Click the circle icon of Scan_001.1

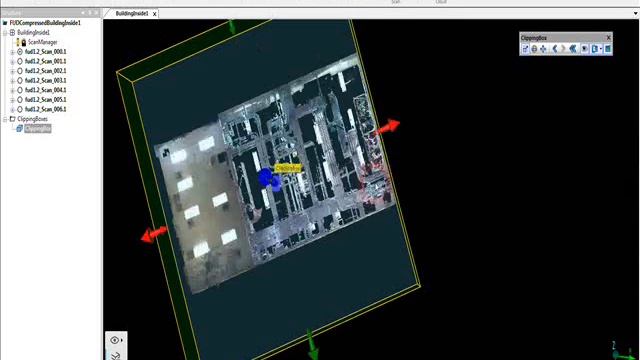tap(20, 61)
